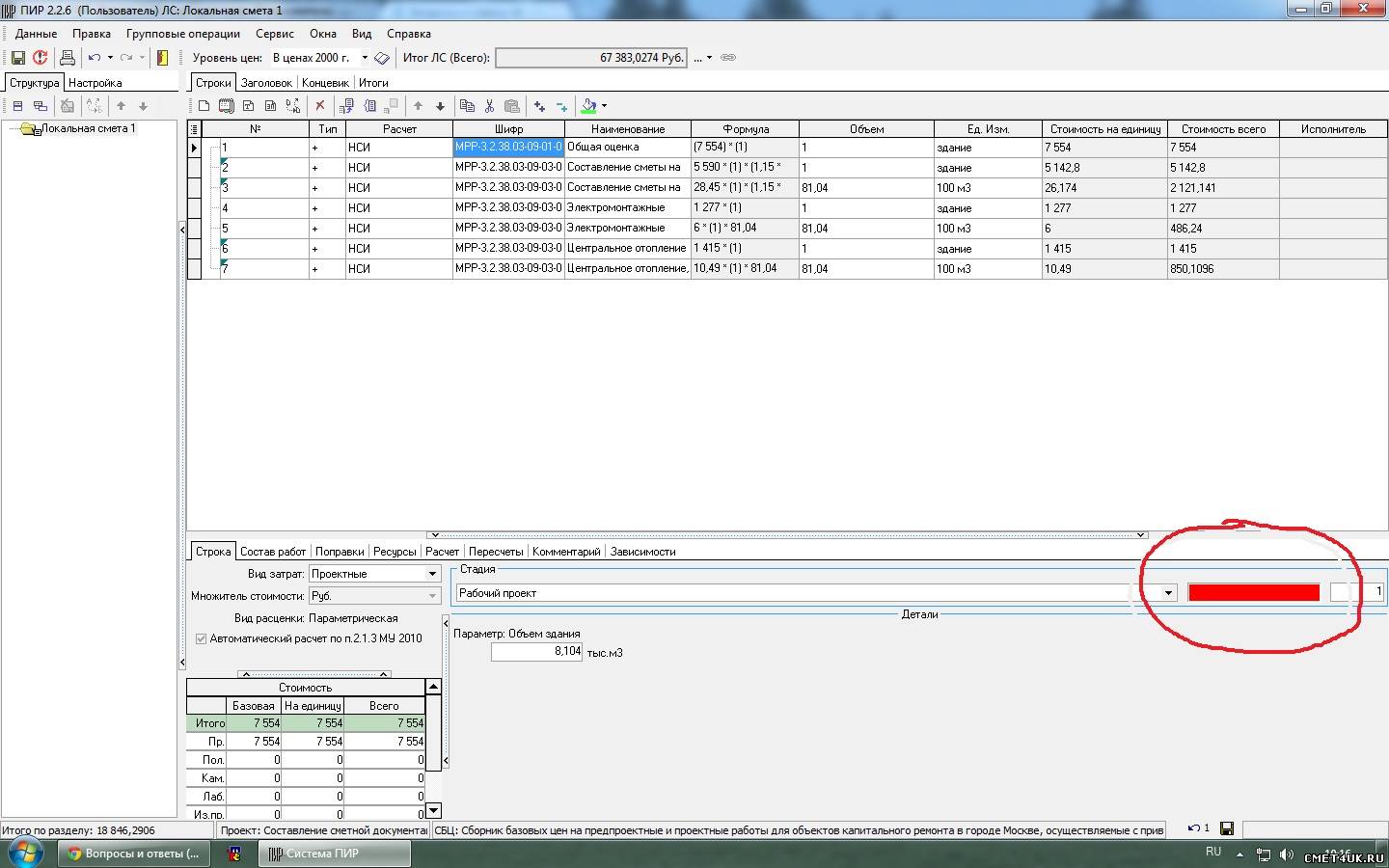The image size is (1389, 868).
Task: Click the red color swatch near Стадия
Action: pyautogui.click(x=1253, y=593)
